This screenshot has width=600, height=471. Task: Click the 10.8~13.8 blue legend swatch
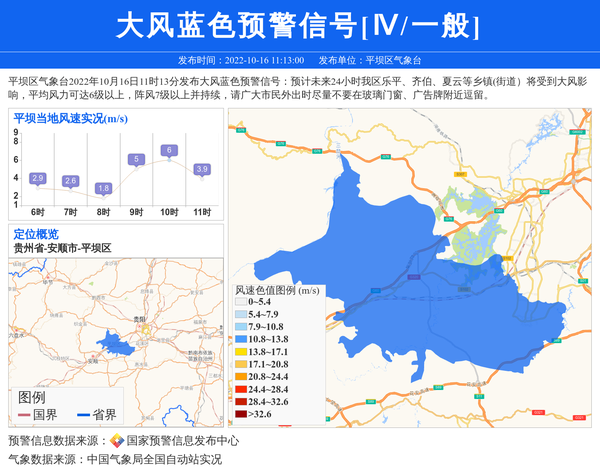point(241,340)
